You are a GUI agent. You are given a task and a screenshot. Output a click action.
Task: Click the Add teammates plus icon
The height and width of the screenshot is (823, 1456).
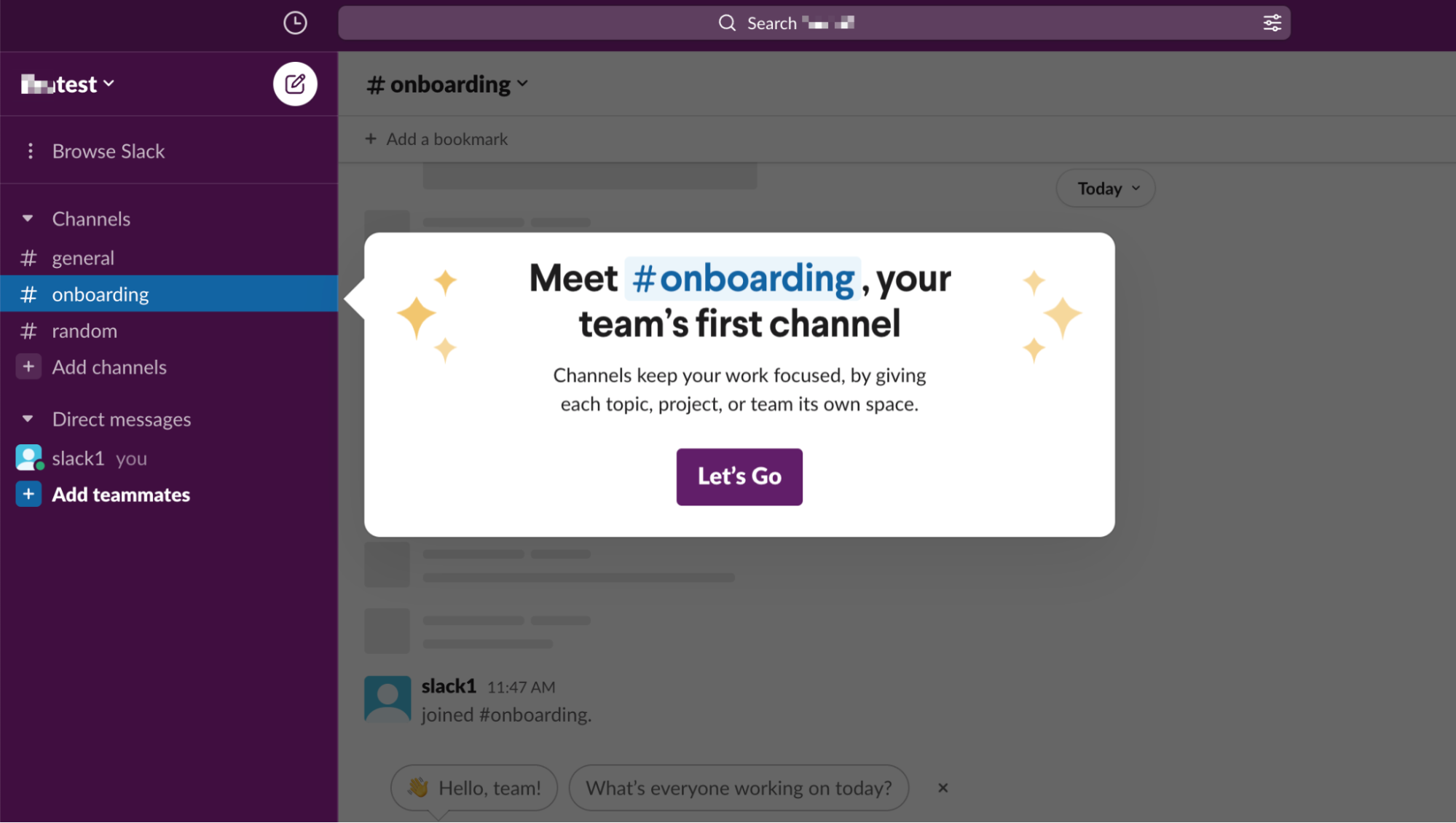click(x=28, y=494)
